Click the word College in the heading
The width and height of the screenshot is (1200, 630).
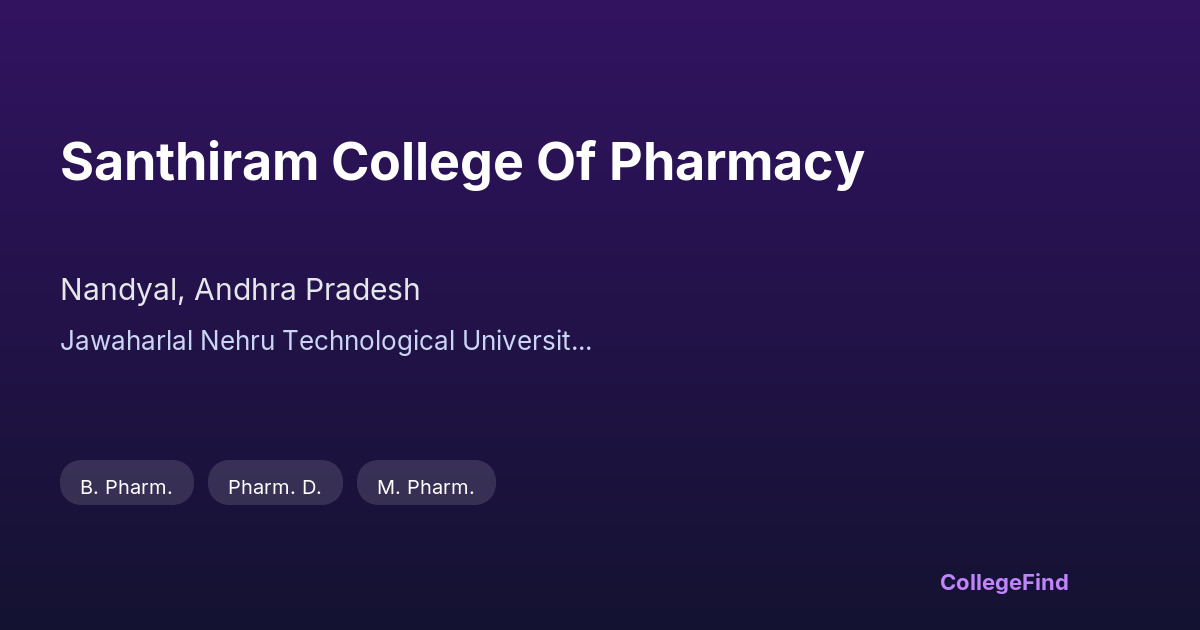click(x=427, y=162)
